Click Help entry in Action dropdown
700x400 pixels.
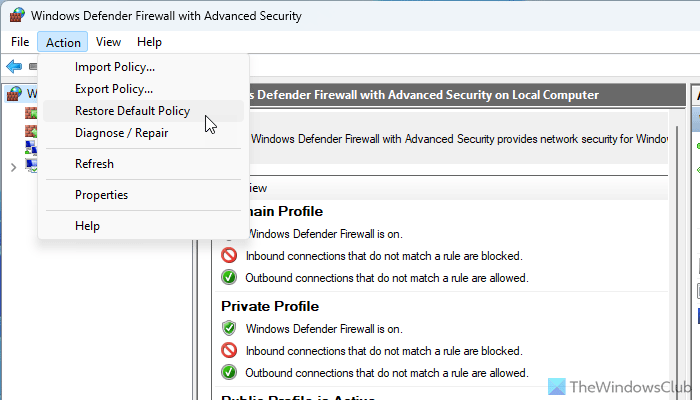[87, 226]
